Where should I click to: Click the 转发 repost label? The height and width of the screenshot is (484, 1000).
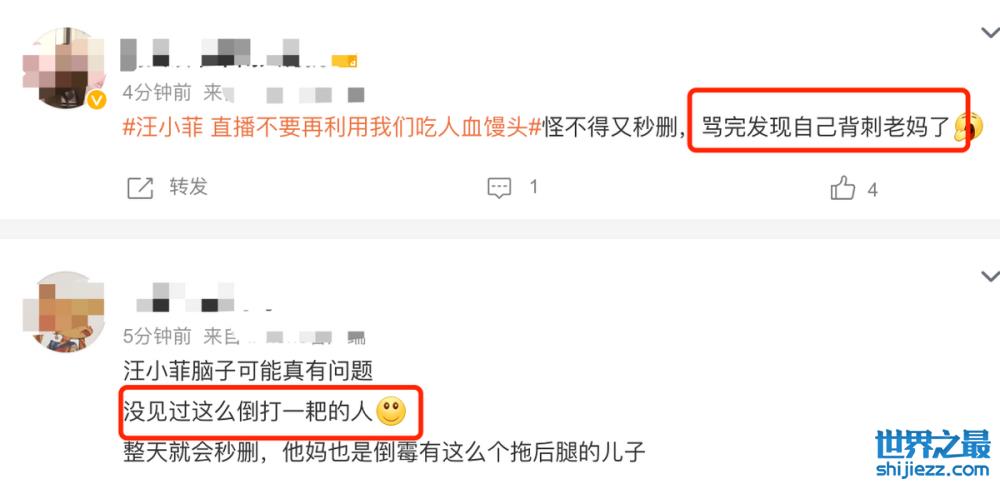pos(188,187)
